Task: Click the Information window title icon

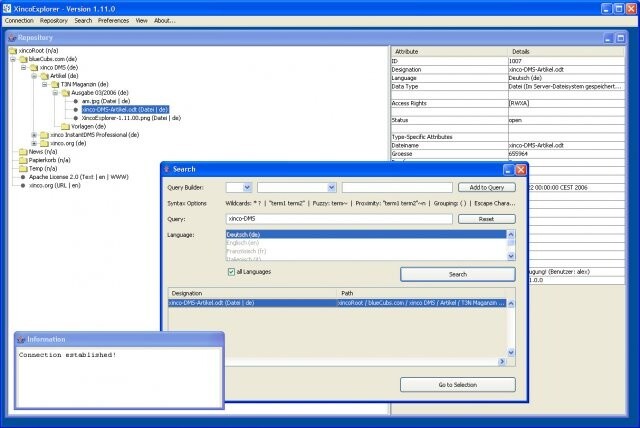Action: tap(21, 339)
